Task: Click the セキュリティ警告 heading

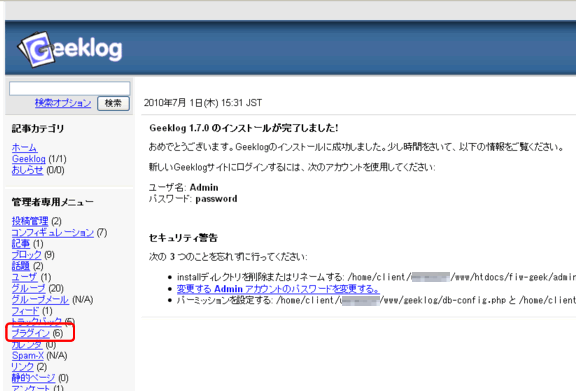Action: [183, 238]
